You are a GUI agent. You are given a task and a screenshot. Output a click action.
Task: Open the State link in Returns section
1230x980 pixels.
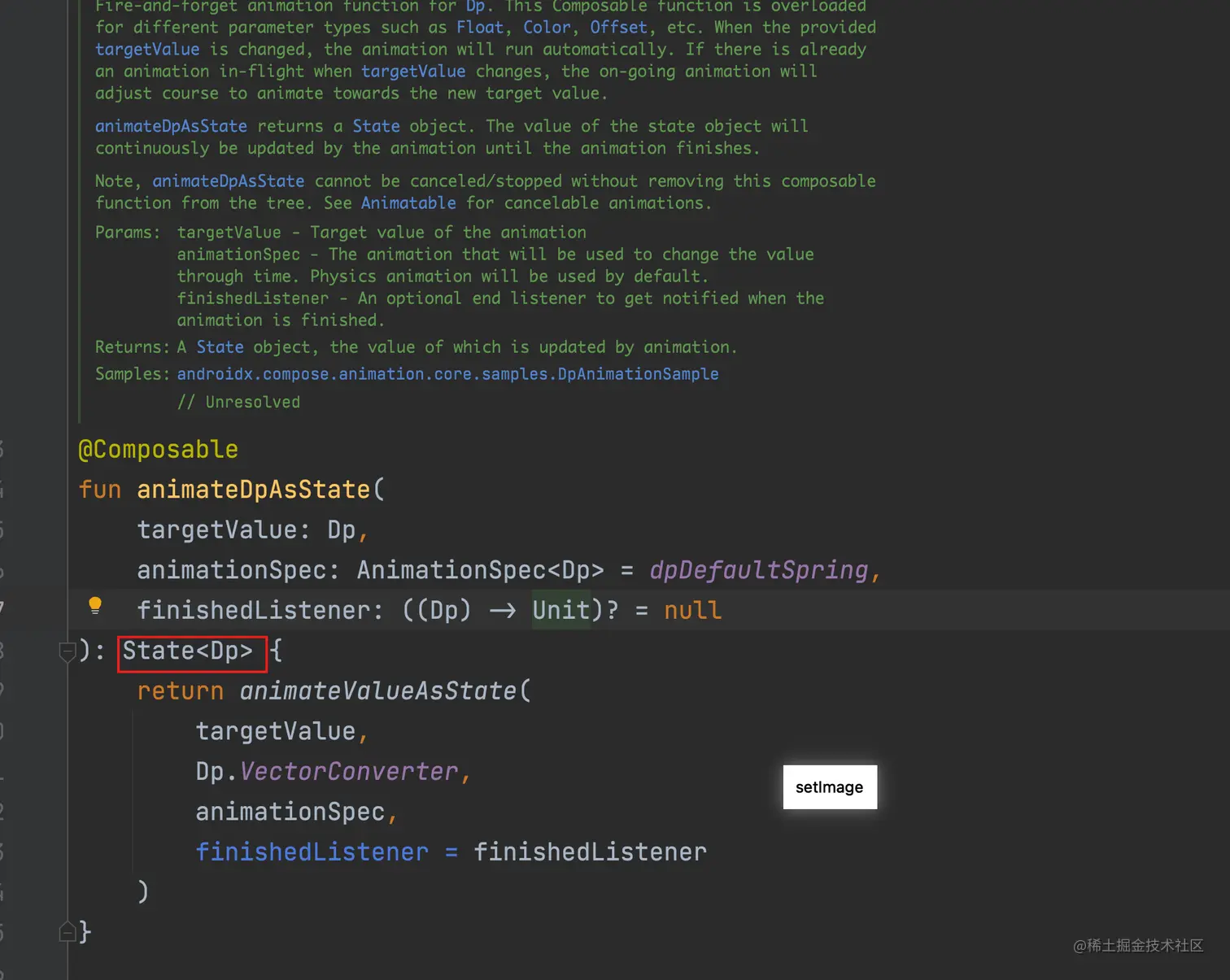[x=220, y=347]
